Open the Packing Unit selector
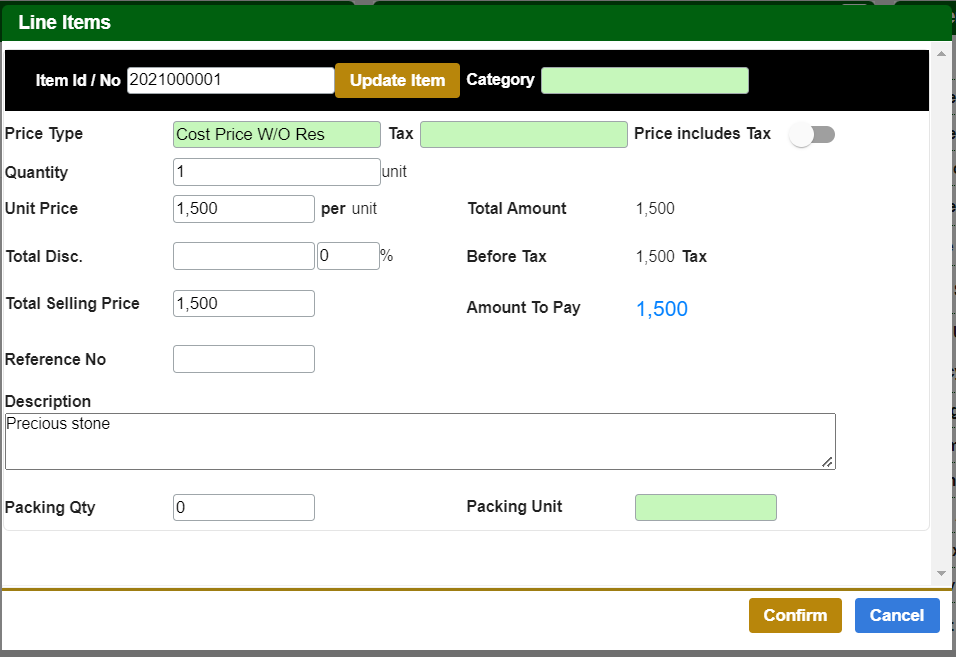The image size is (956, 657). [x=705, y=507]
